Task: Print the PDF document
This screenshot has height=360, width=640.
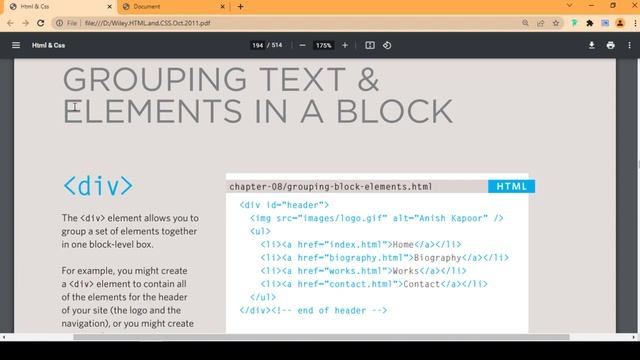Action: [611, 45]
